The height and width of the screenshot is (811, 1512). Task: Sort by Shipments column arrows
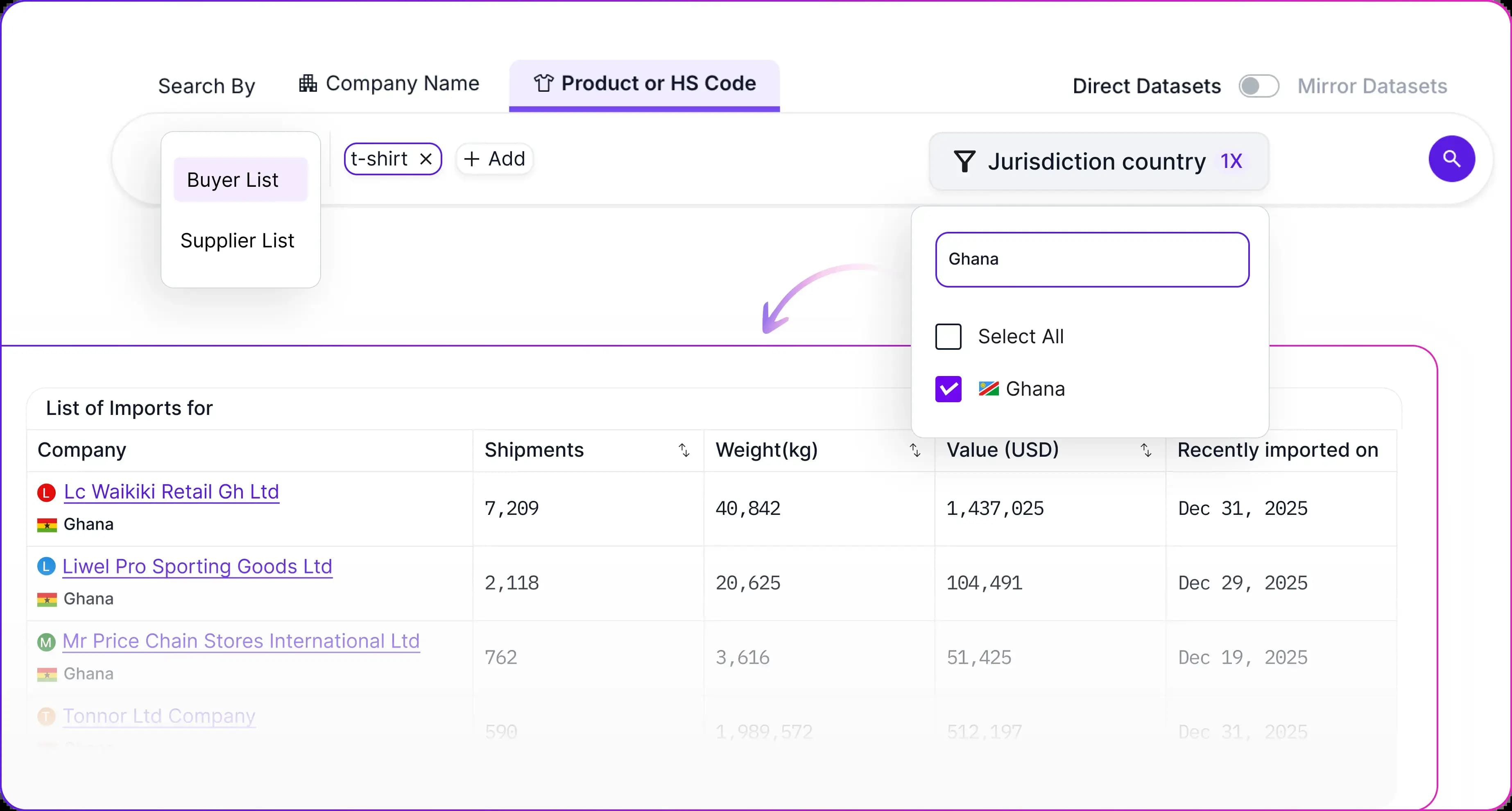684,451
